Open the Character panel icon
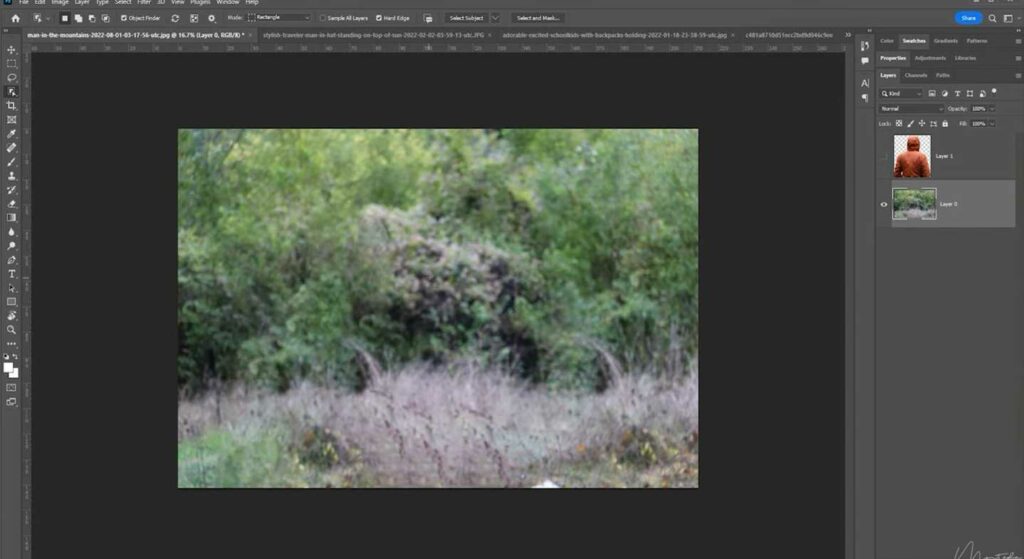The height and width of the screenshot is (559, 1024). click(865, 83)
